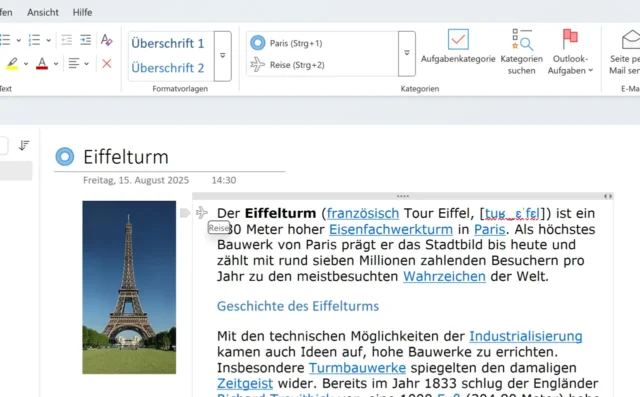Click the phonetic transcription link
The image size is (640, 397).
[512, 213]
